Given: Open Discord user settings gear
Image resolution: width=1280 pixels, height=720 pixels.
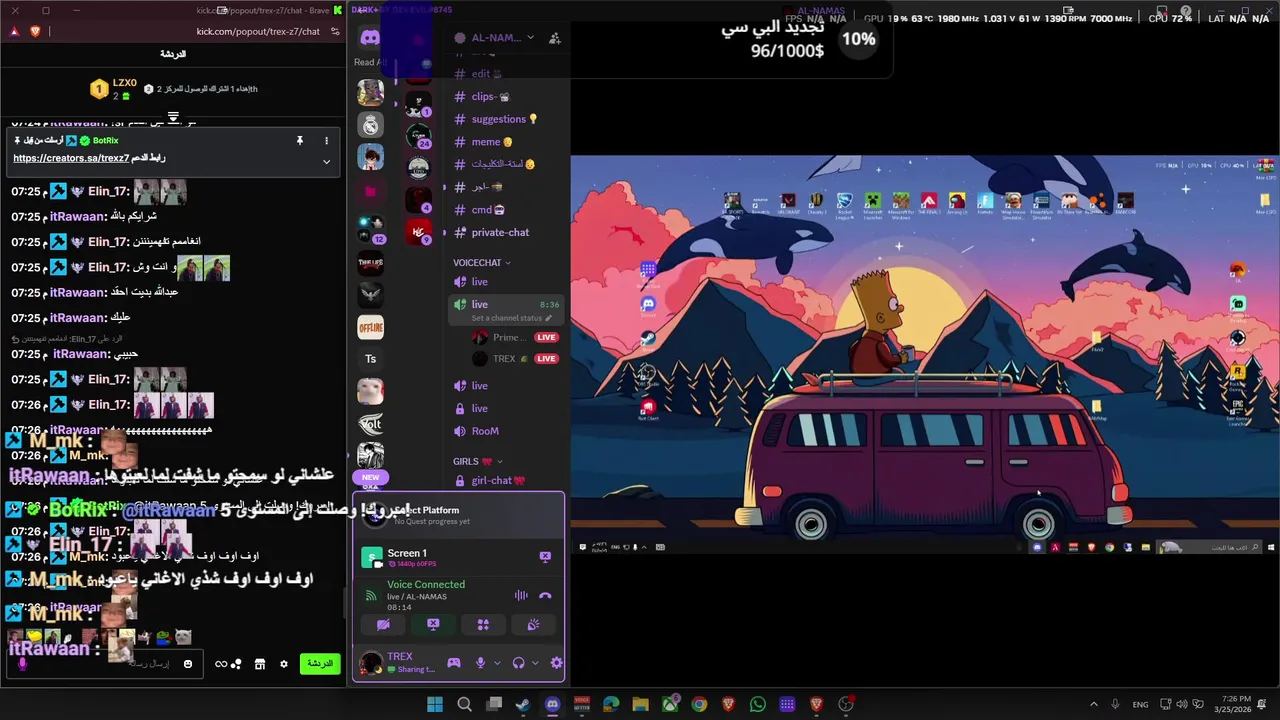Looking at the screenshot, I should click(x=556, y=662).
